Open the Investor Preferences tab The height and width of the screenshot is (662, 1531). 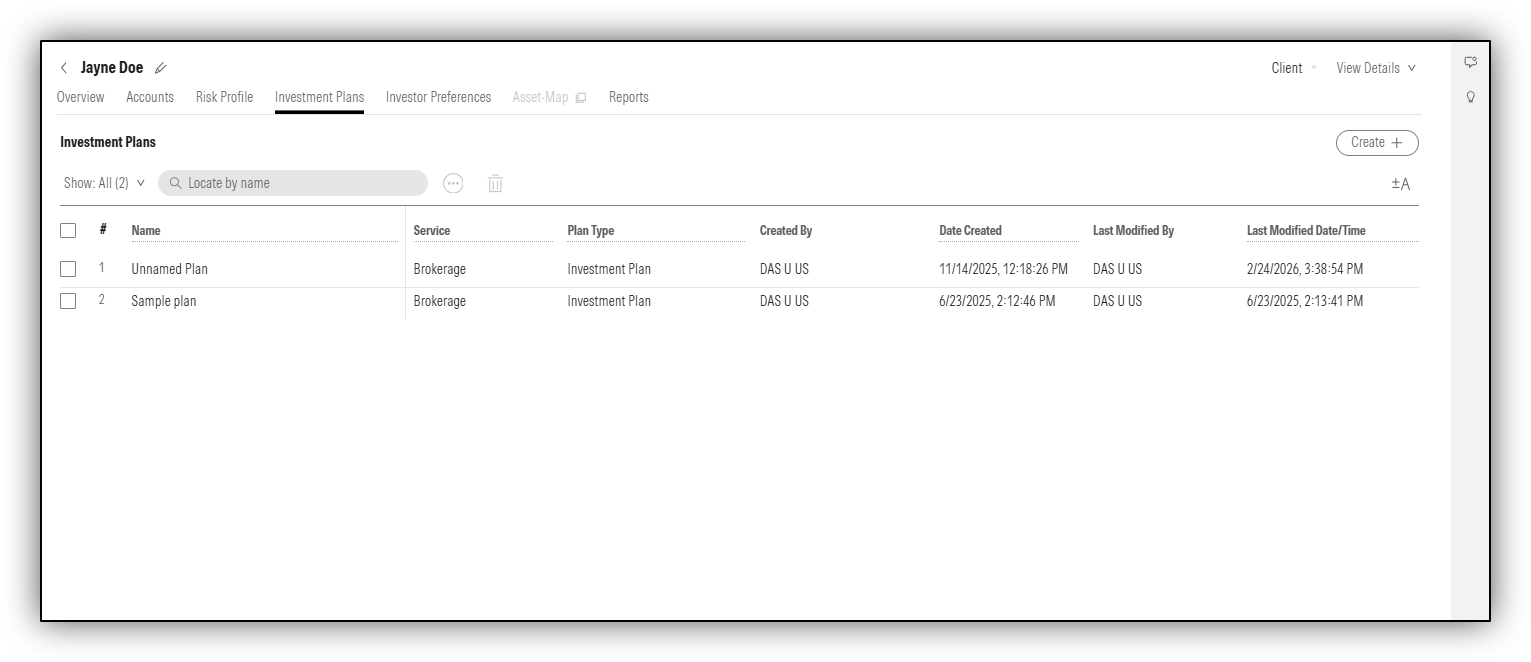[438, 97]
